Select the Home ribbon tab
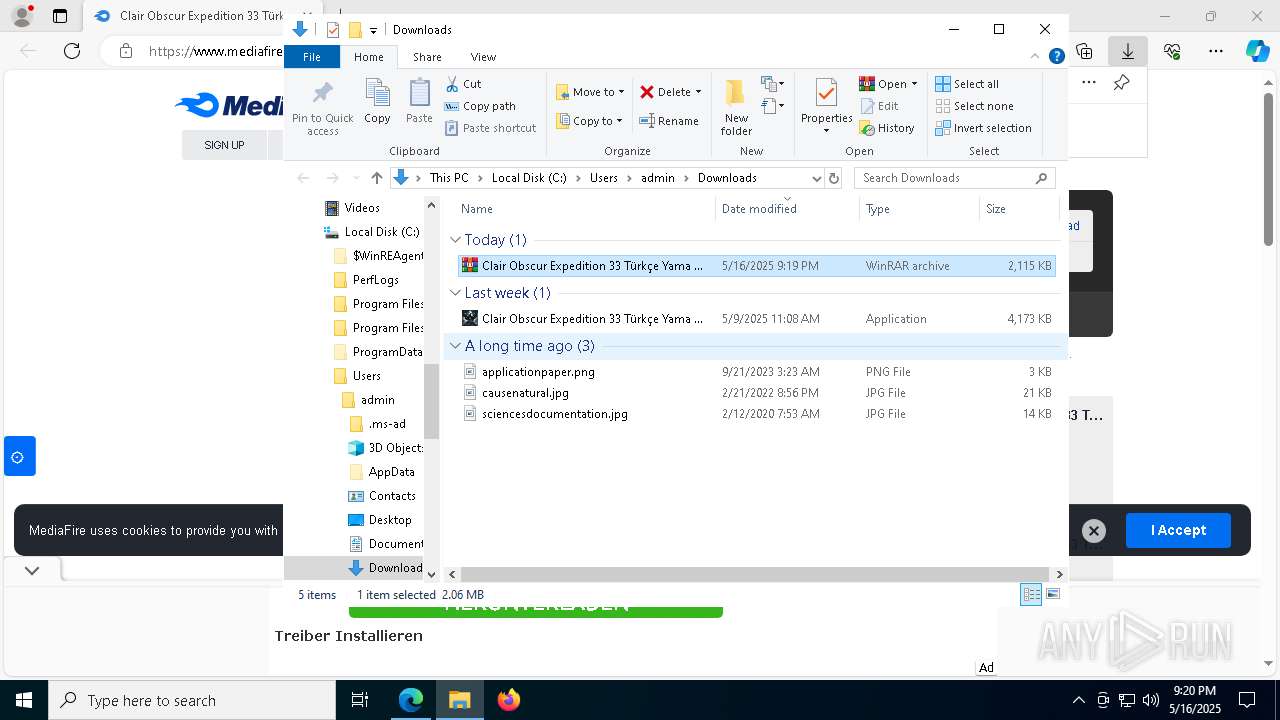Viewport: 1280px width, 720px height. pyautogui.click(x=368, y=57)
